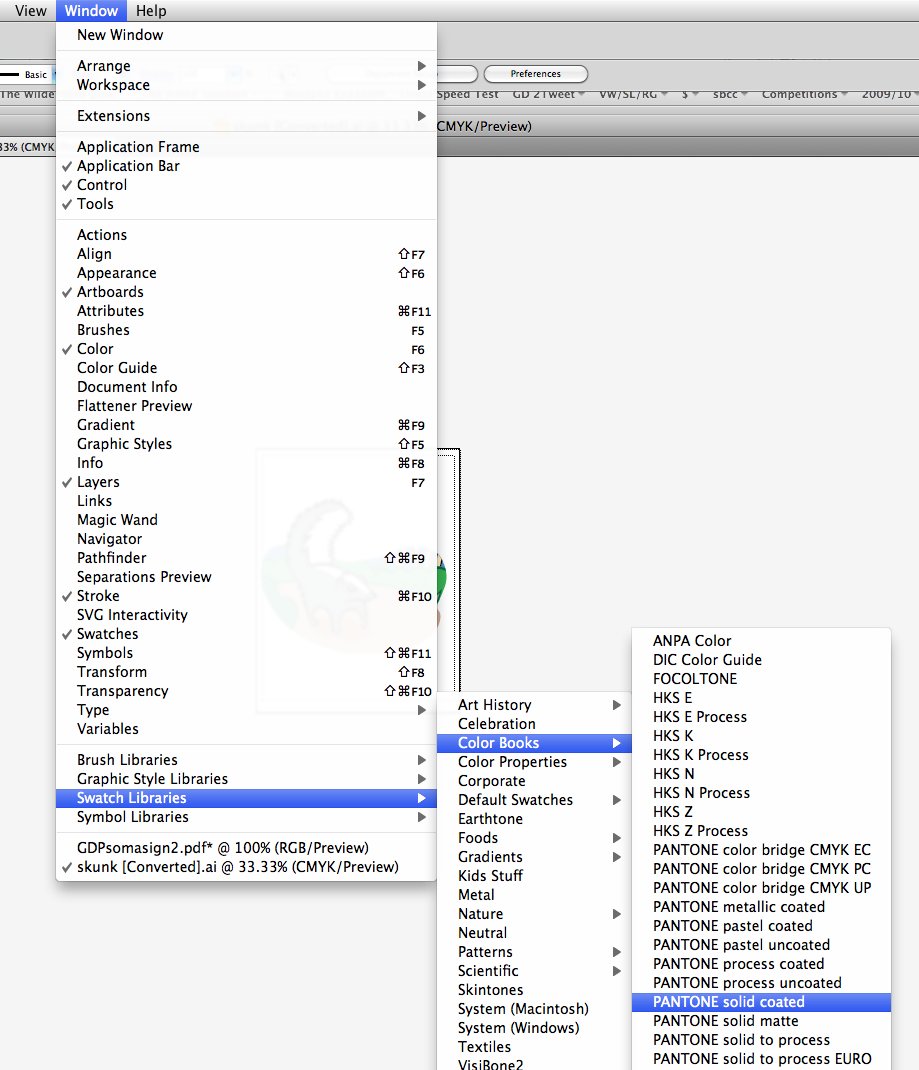This screenshot has height=1070, width=919.
Task: Expand the Symbol Libraries submenu
Action: [246, 818]
